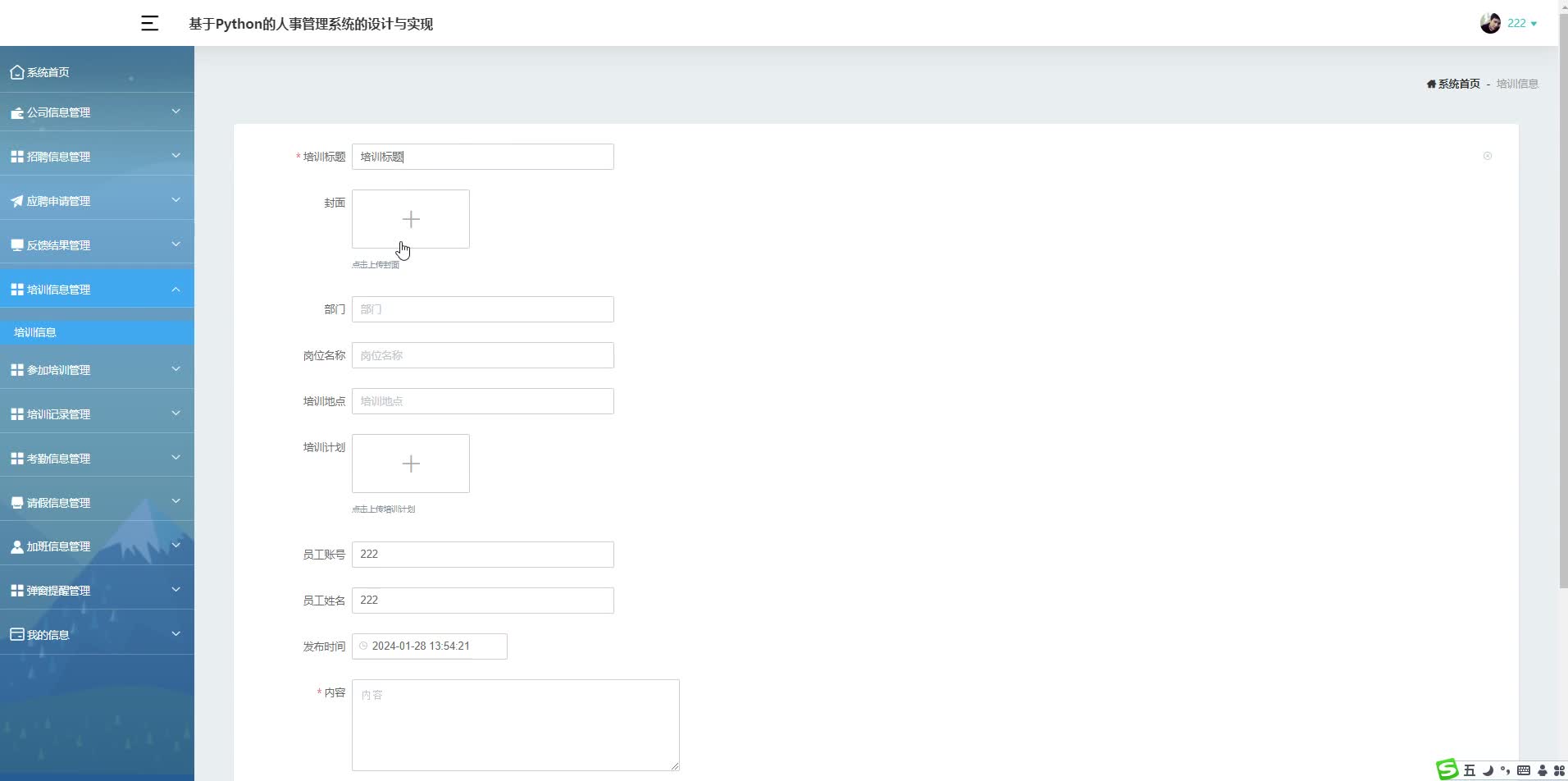
Task: Expand 我的信息 menu chevron
Action: click(x=175, y=634)
